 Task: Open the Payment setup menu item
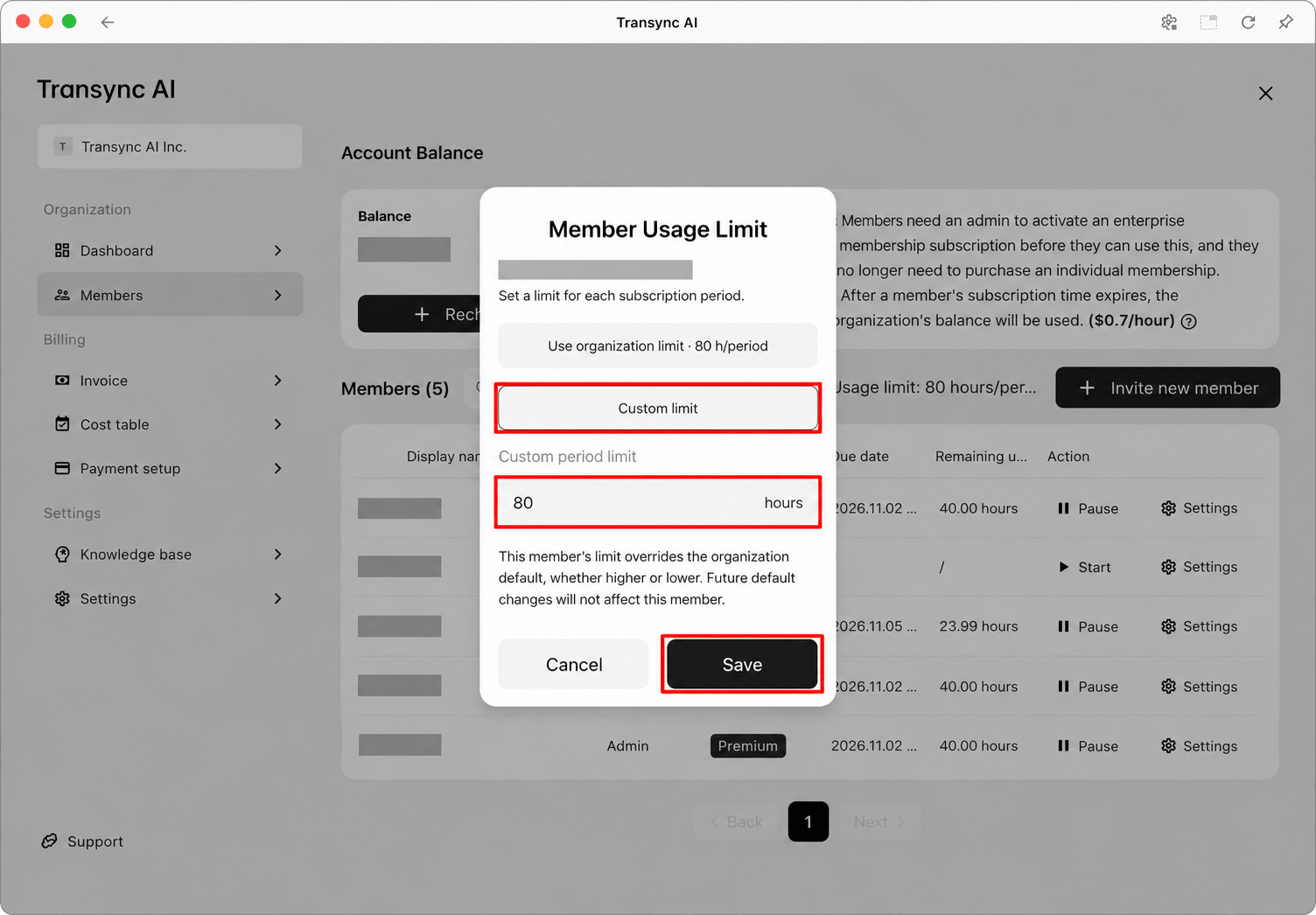170,468
